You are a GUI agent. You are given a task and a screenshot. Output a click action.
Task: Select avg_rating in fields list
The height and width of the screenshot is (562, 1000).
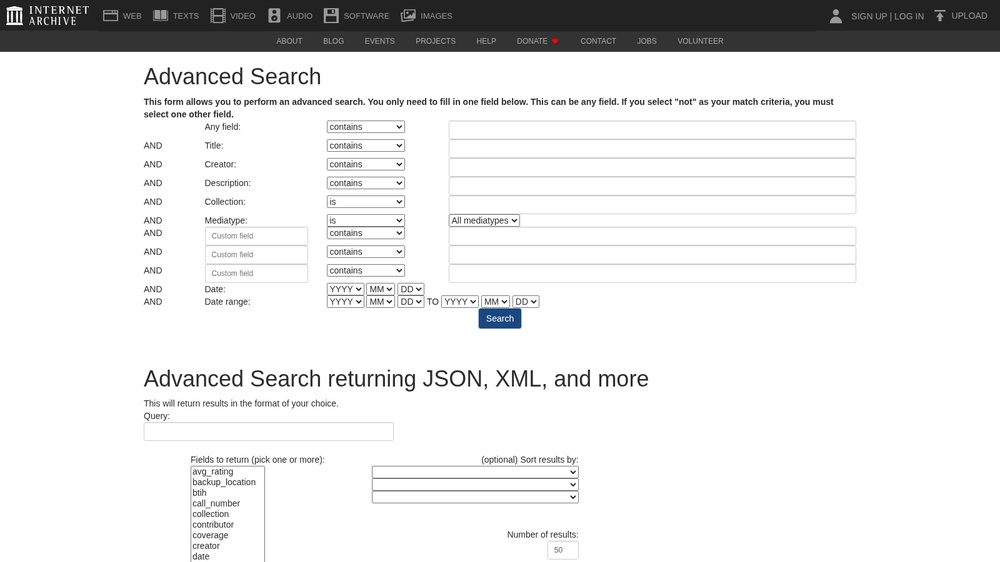pos(227,471)
